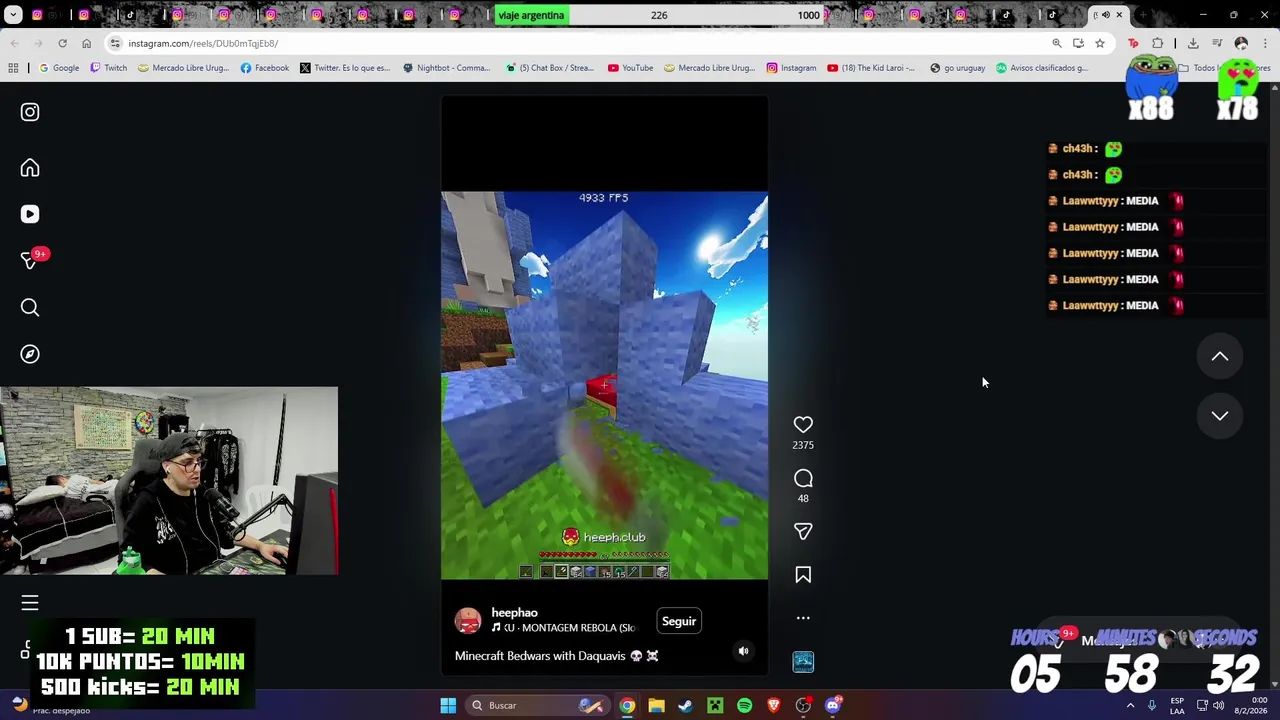
Task: Open Steam from the taskbar
Action: [x=685, y=705]
